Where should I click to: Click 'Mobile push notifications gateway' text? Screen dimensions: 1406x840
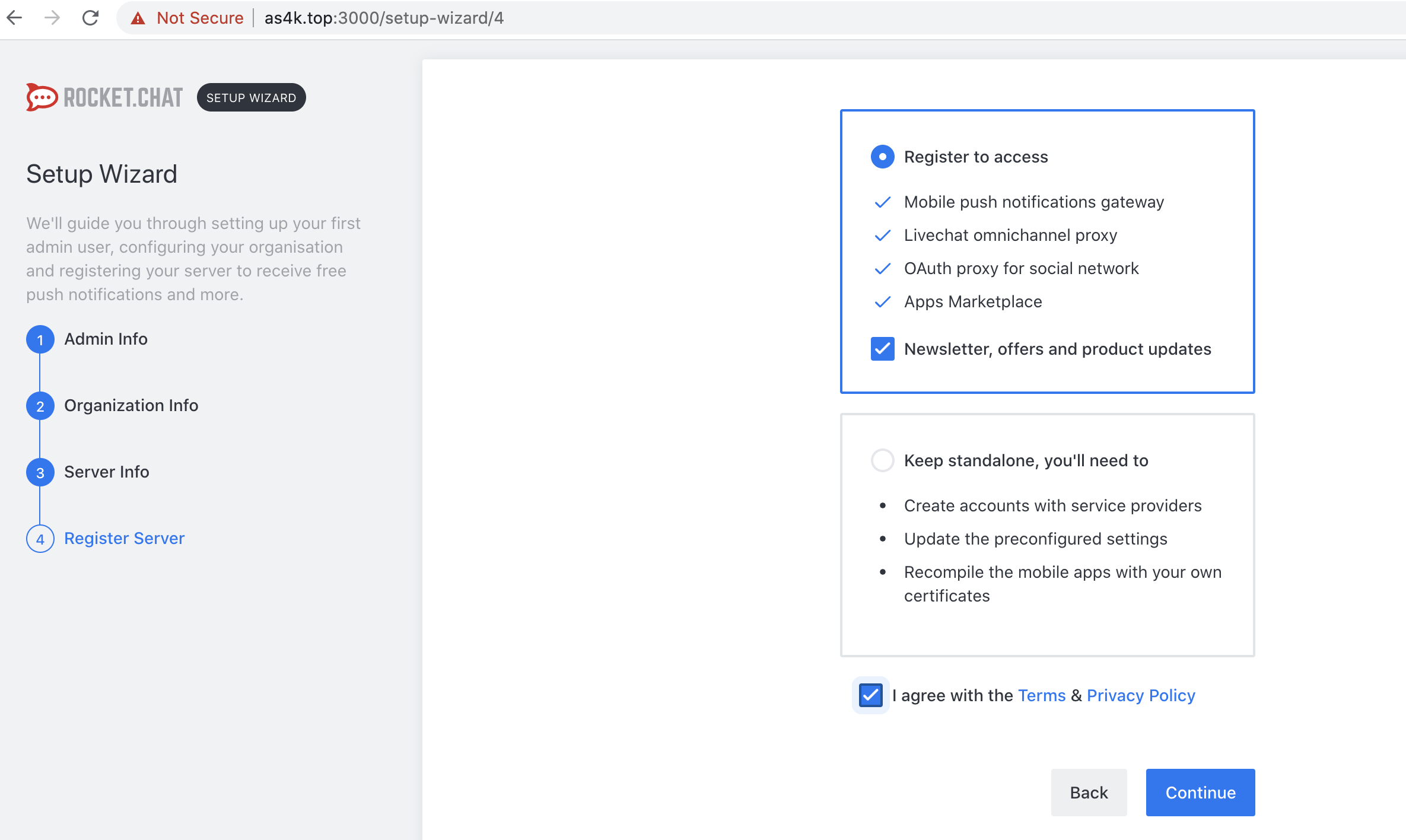pyautogui.click(x=1034, y=202)
